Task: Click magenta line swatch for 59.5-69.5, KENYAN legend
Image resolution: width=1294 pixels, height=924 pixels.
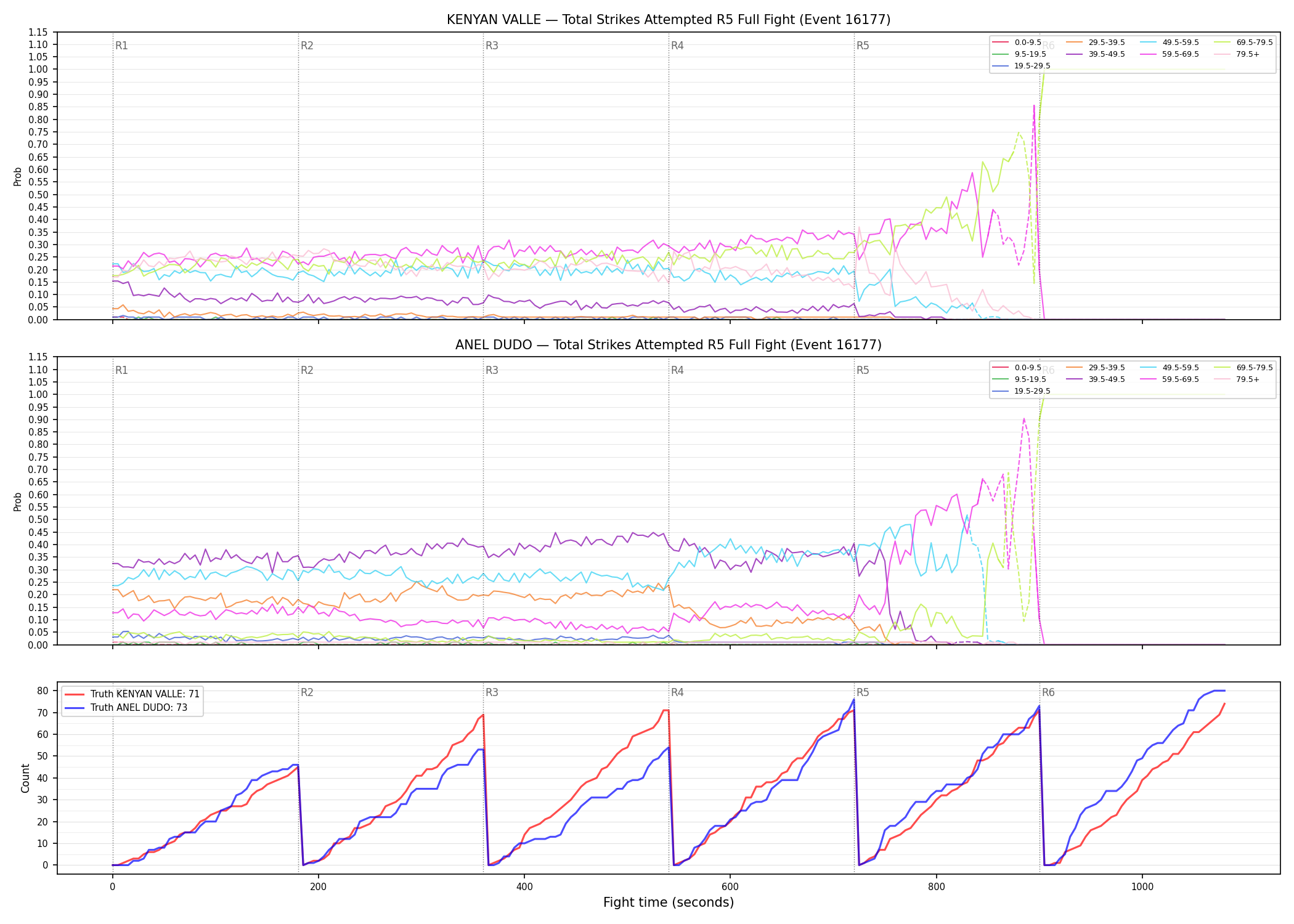Action: click(1148, 54)
